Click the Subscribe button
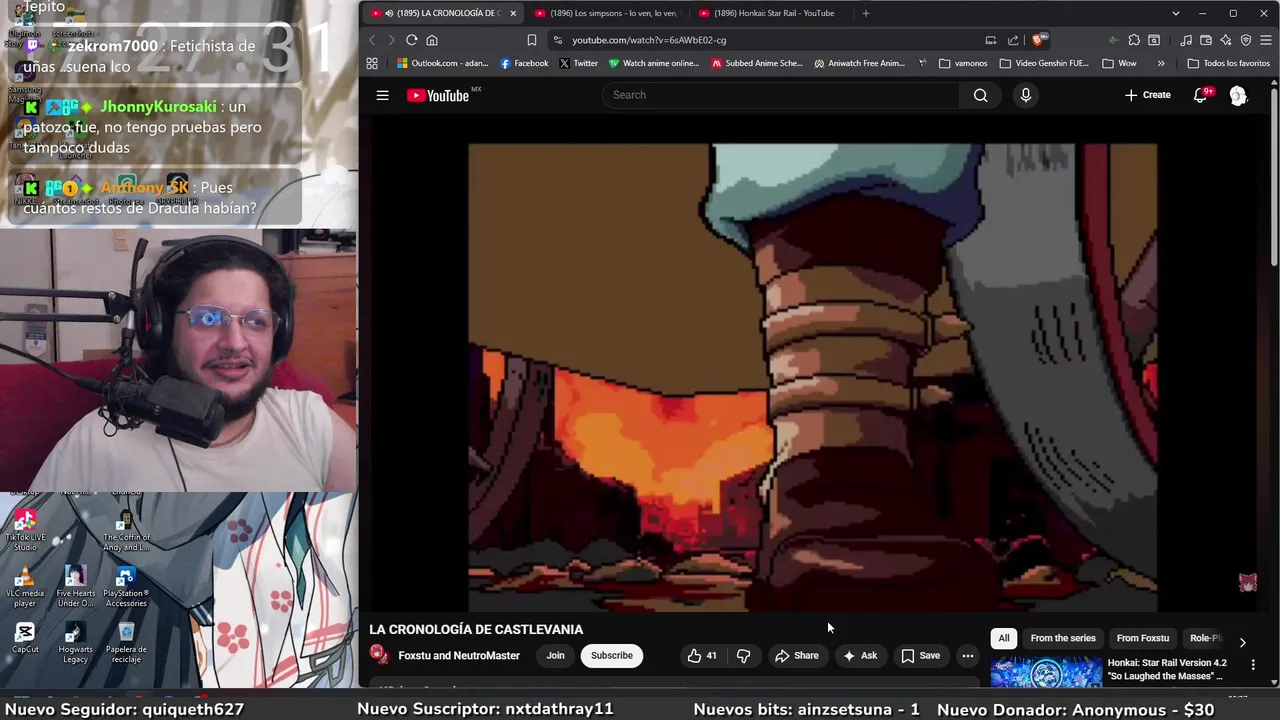 (x=611, y=656)
